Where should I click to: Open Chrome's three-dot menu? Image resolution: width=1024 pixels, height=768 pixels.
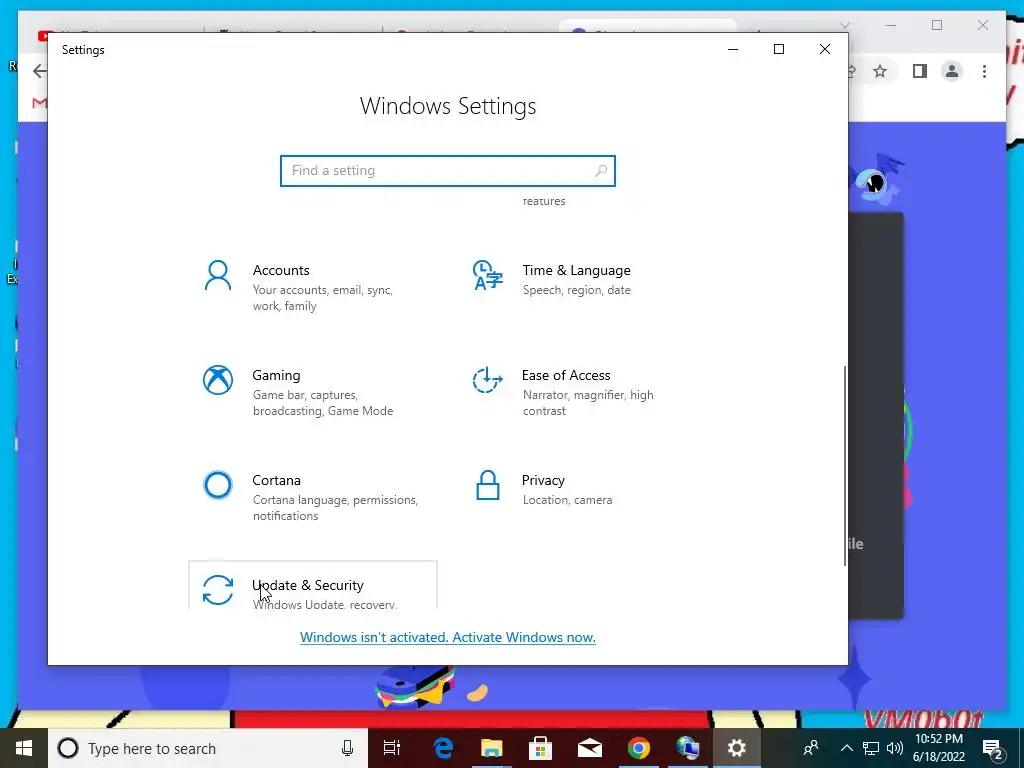pos(984,71)
